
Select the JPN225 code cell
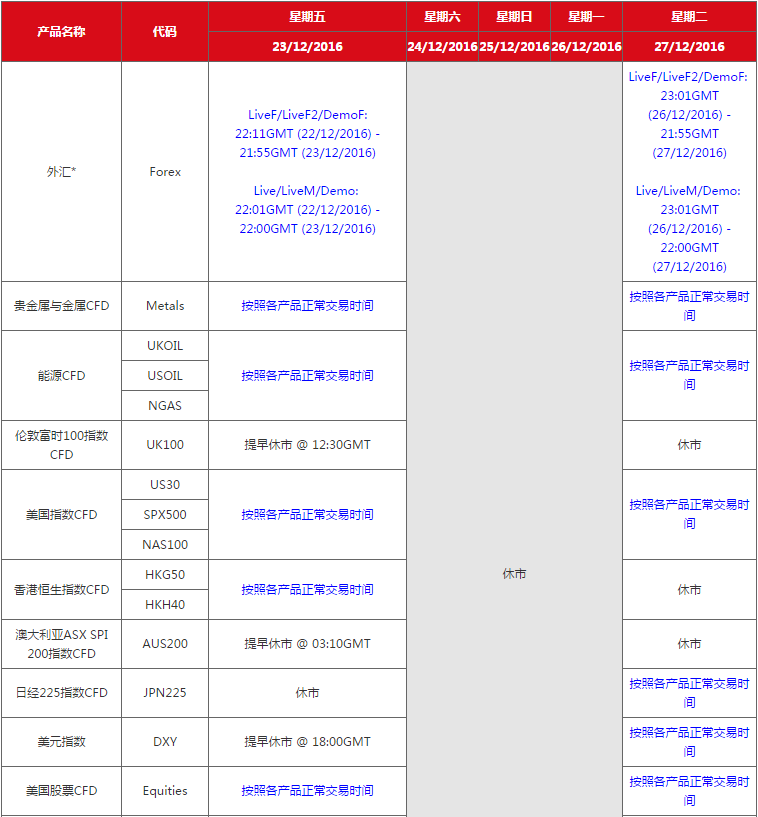(x=165, y=693)
